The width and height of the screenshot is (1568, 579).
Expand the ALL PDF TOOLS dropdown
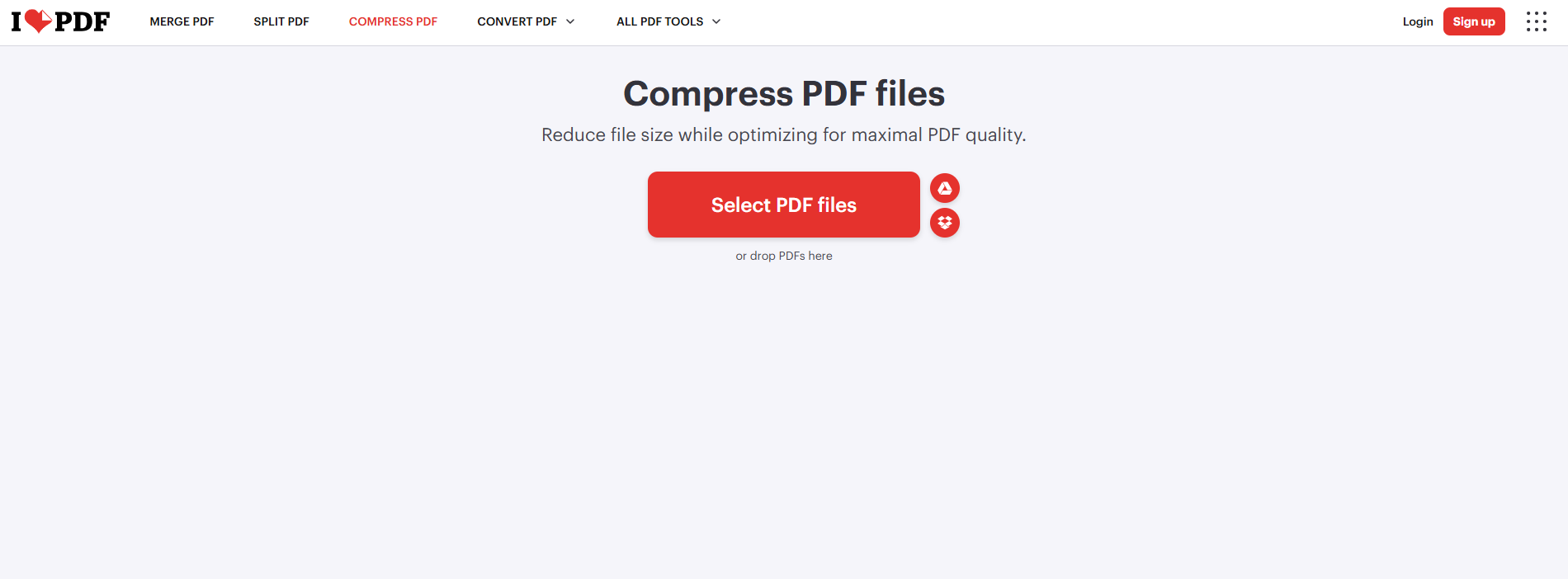[668, 21]
